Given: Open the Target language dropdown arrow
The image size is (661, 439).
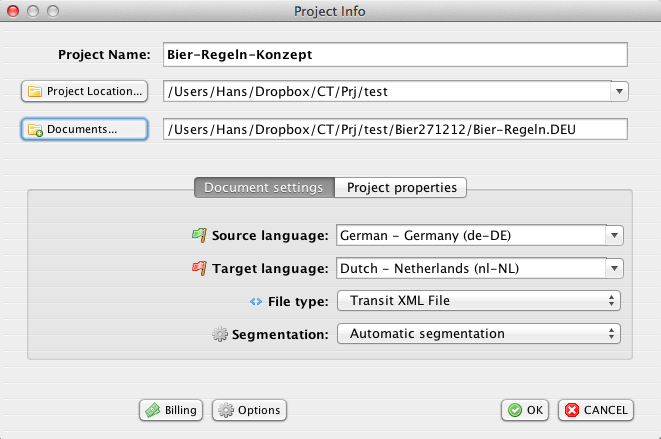Looking at the screenshot, I should tap(614, 269).
